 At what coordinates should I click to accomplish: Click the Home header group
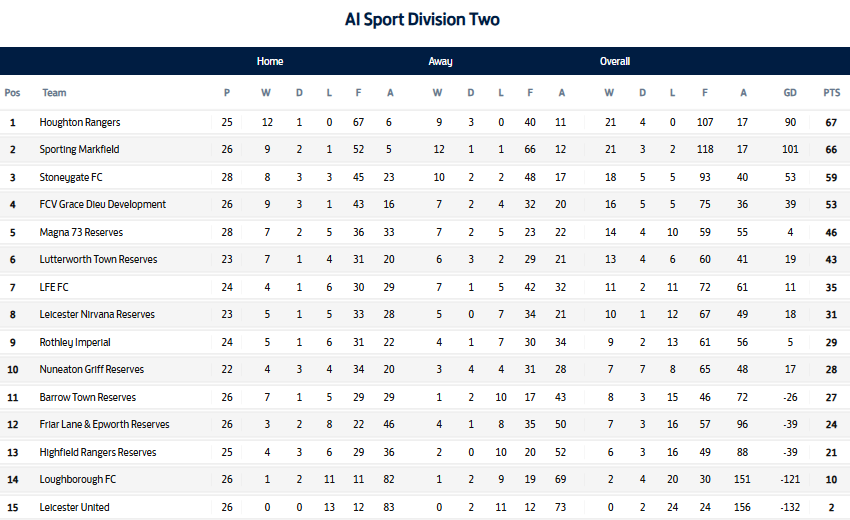pos(270,61)
